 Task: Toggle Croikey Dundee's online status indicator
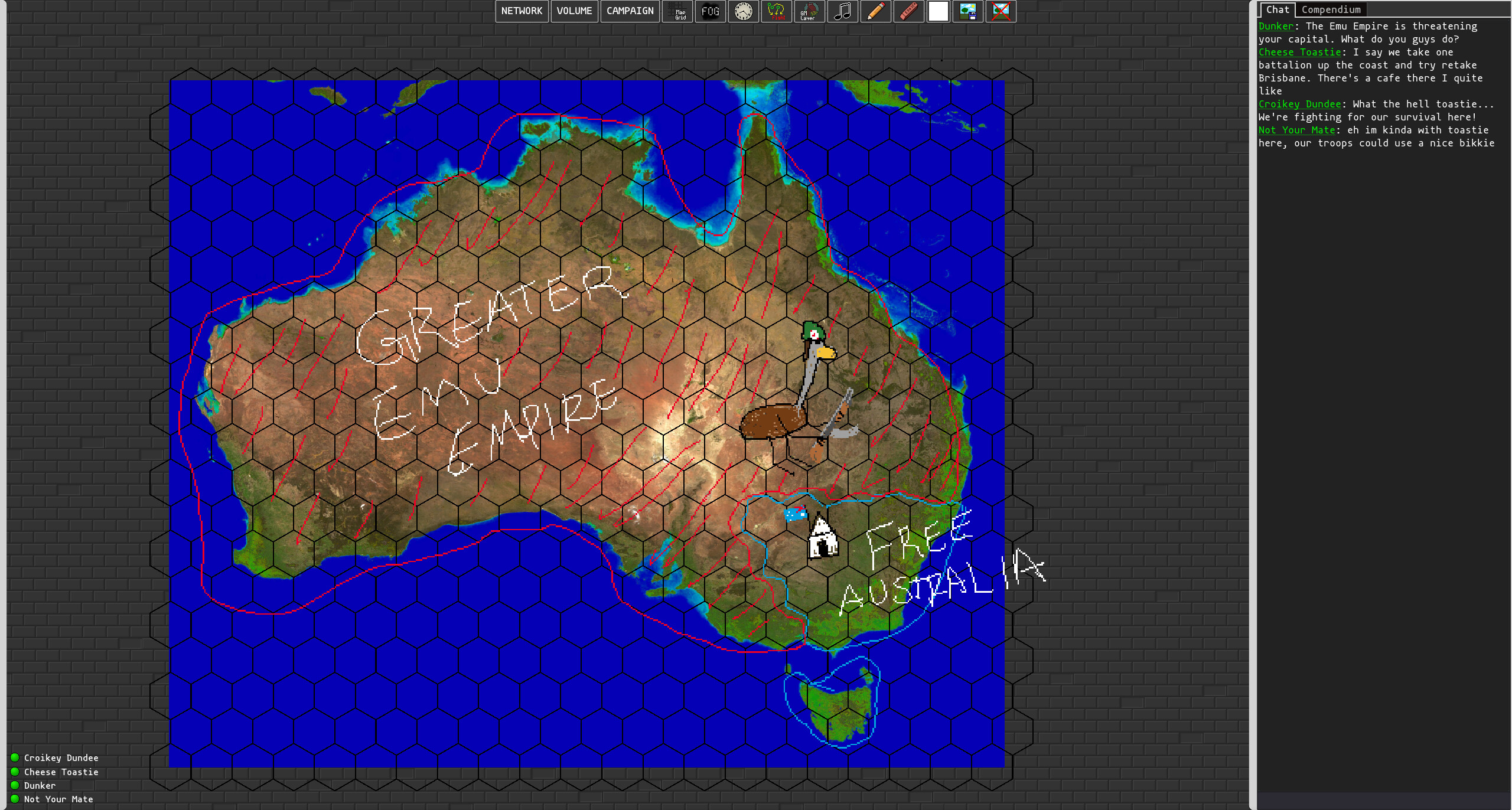(x=16, y=757)
